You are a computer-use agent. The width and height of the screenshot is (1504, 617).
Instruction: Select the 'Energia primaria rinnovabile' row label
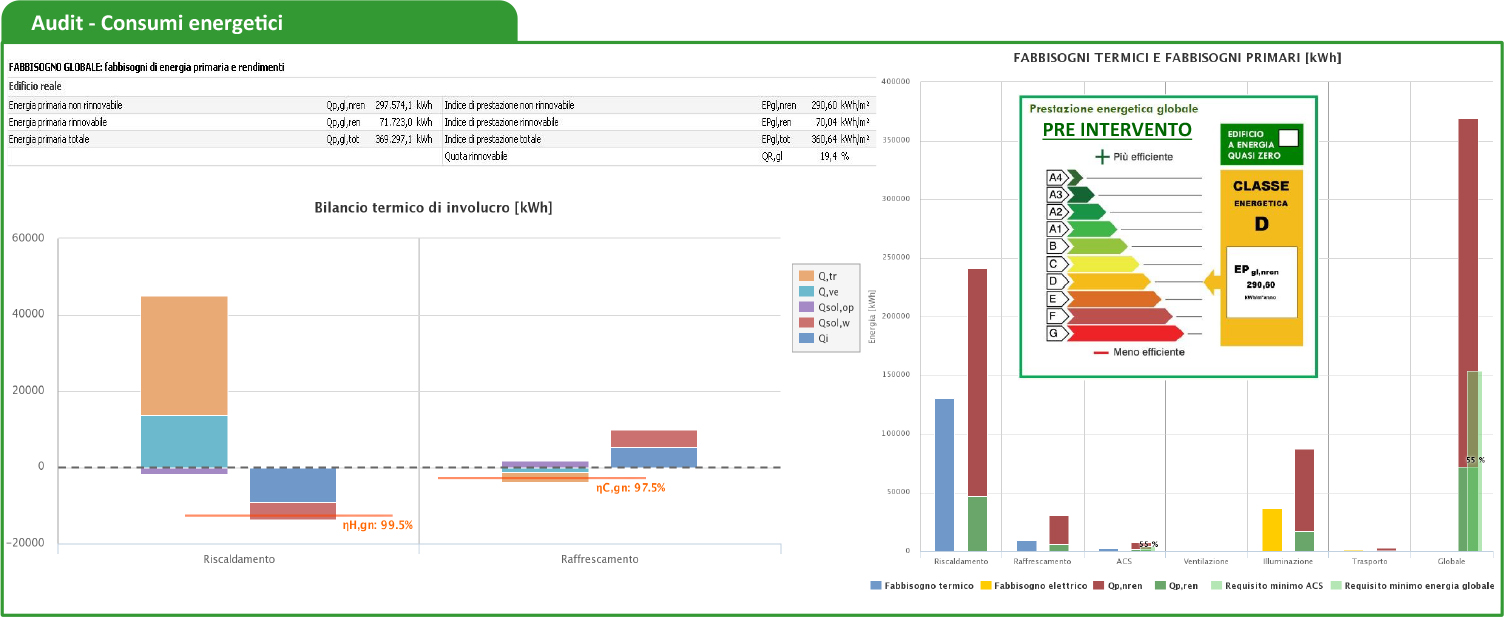[x=58, y=122]
